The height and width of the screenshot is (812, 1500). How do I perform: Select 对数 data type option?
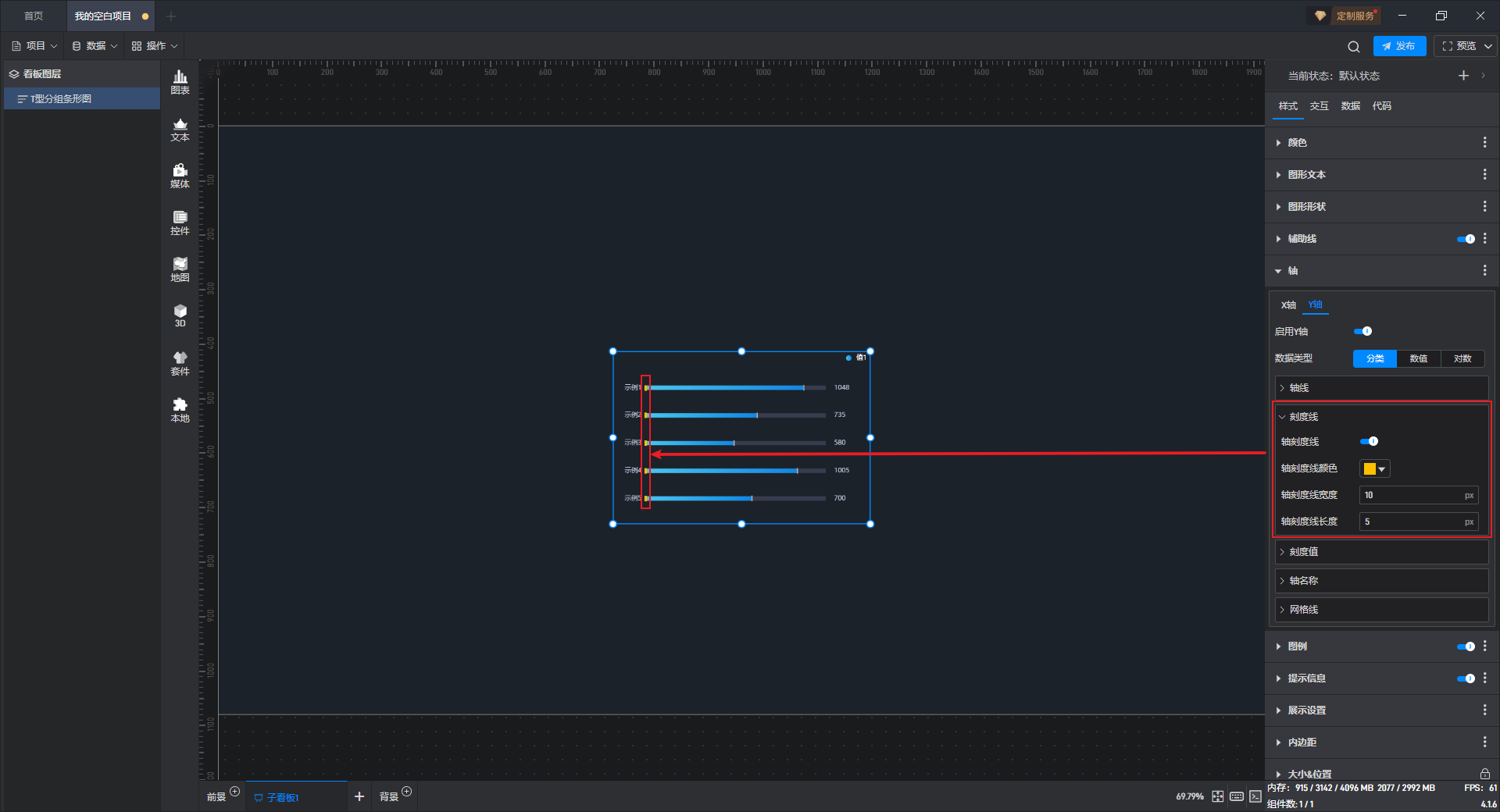1462,358
